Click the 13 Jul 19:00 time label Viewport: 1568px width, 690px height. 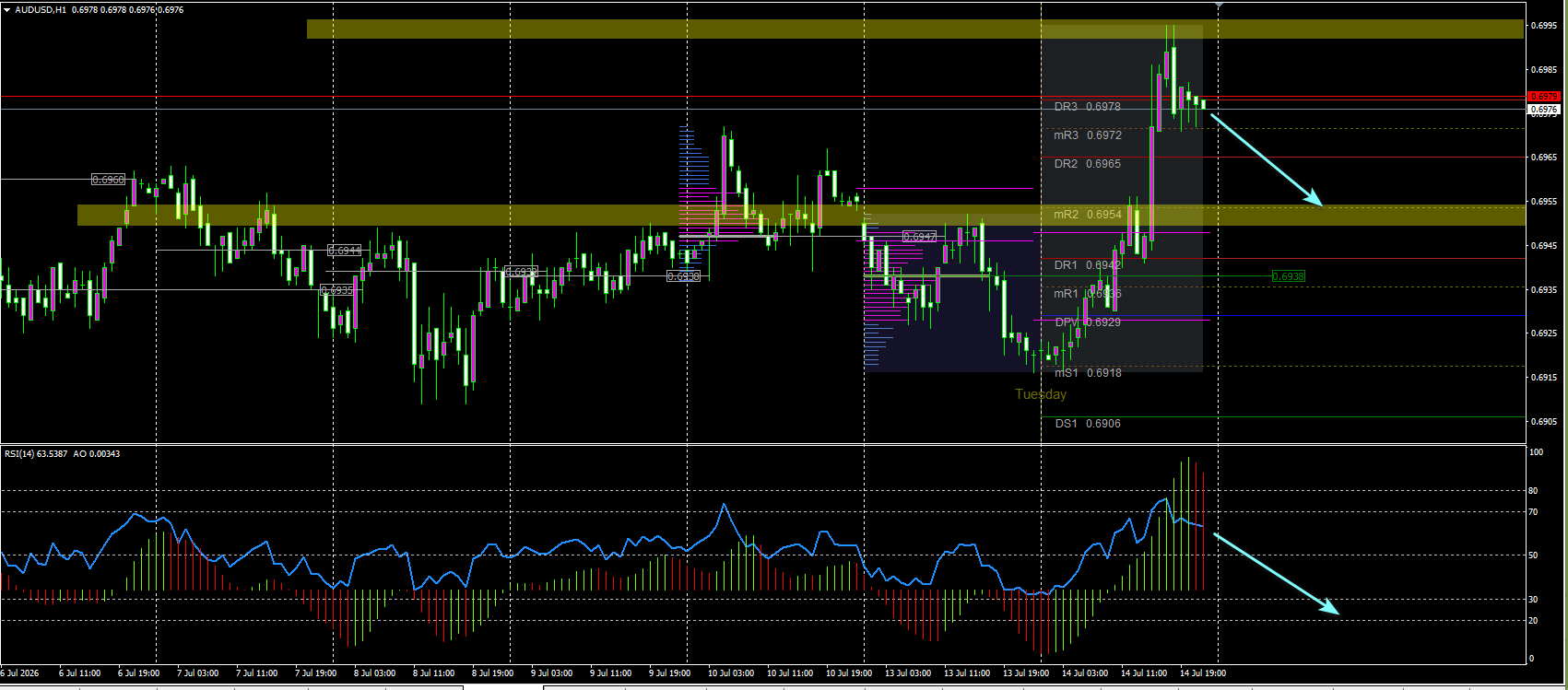(1026, 673)
